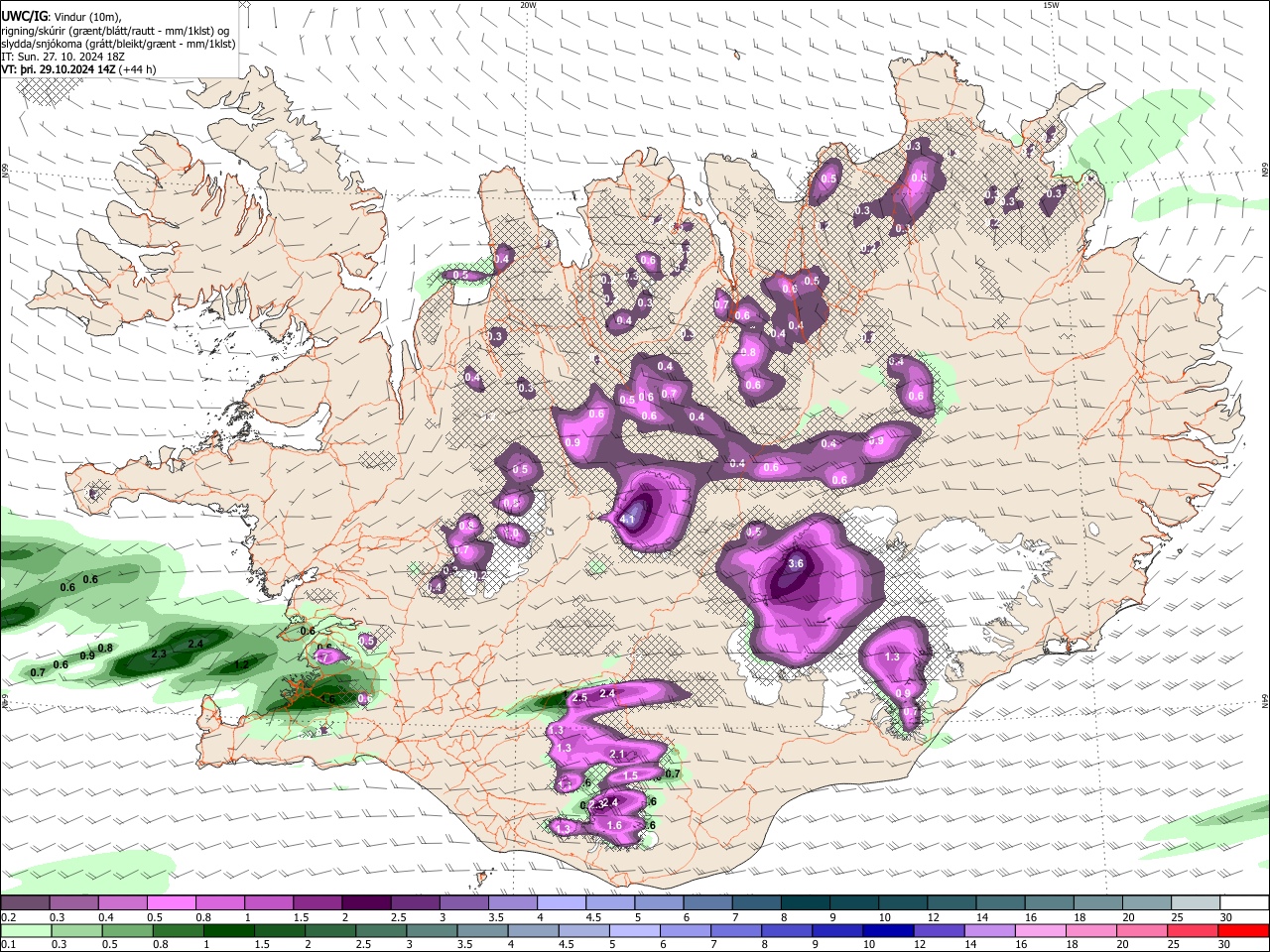Select the "2.3" rain value in the green area offshore

tap(159, 654)
